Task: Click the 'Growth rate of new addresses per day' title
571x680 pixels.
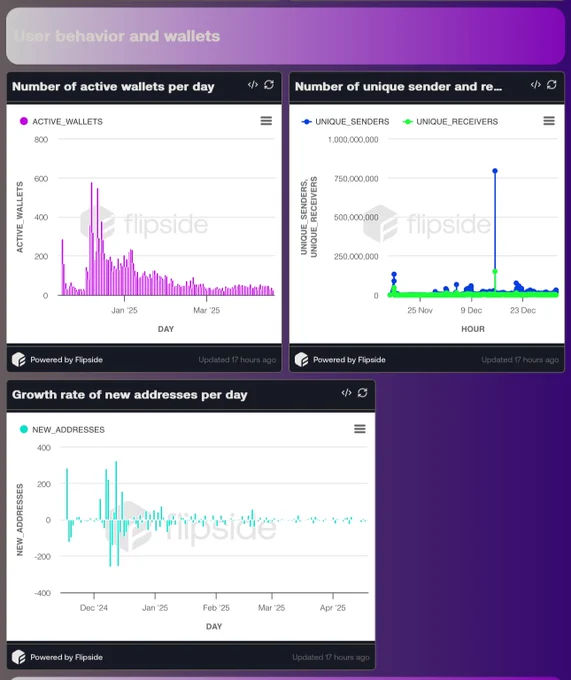Action: tap(130, 395)
